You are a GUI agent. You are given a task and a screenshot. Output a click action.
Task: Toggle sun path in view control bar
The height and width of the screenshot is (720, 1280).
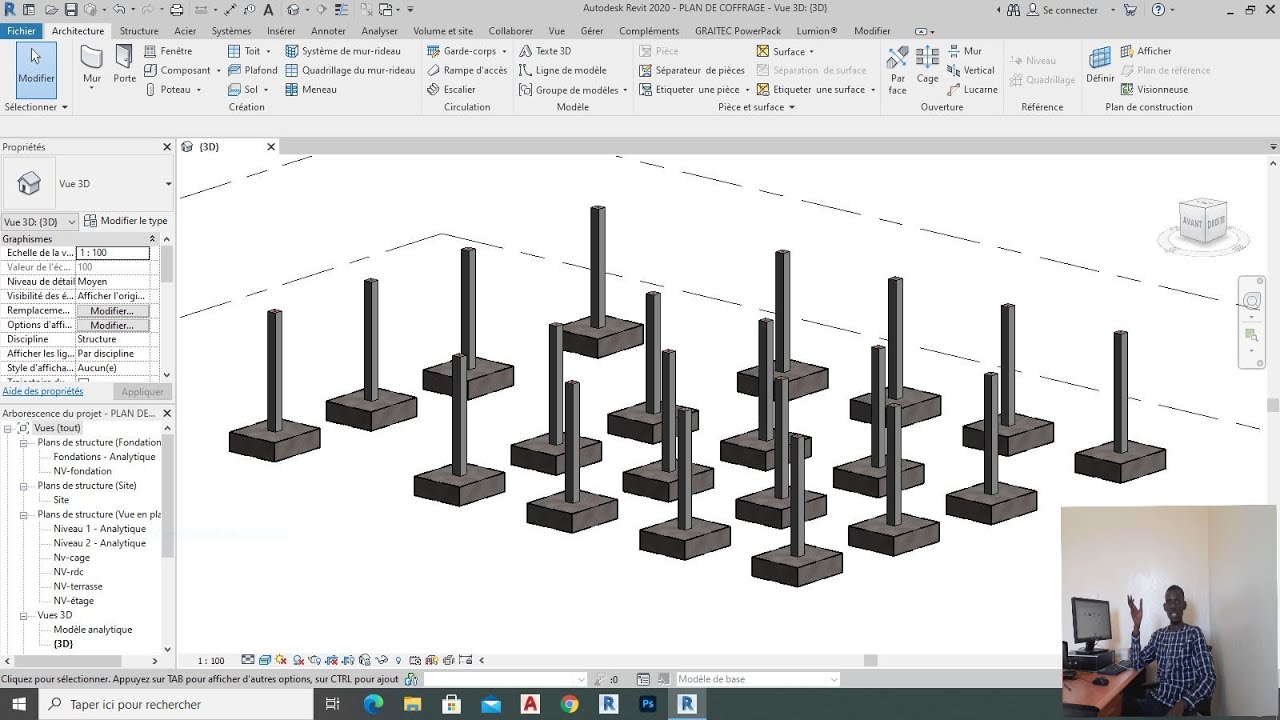280,660
